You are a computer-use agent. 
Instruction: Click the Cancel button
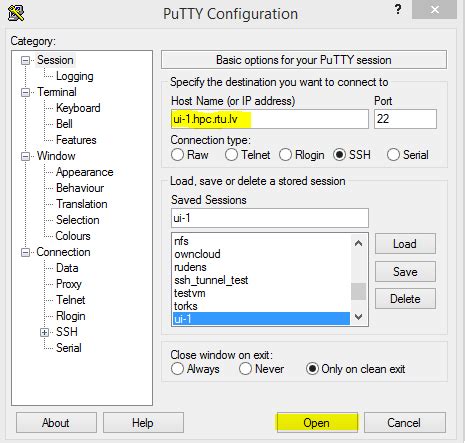tap(404, 423)
